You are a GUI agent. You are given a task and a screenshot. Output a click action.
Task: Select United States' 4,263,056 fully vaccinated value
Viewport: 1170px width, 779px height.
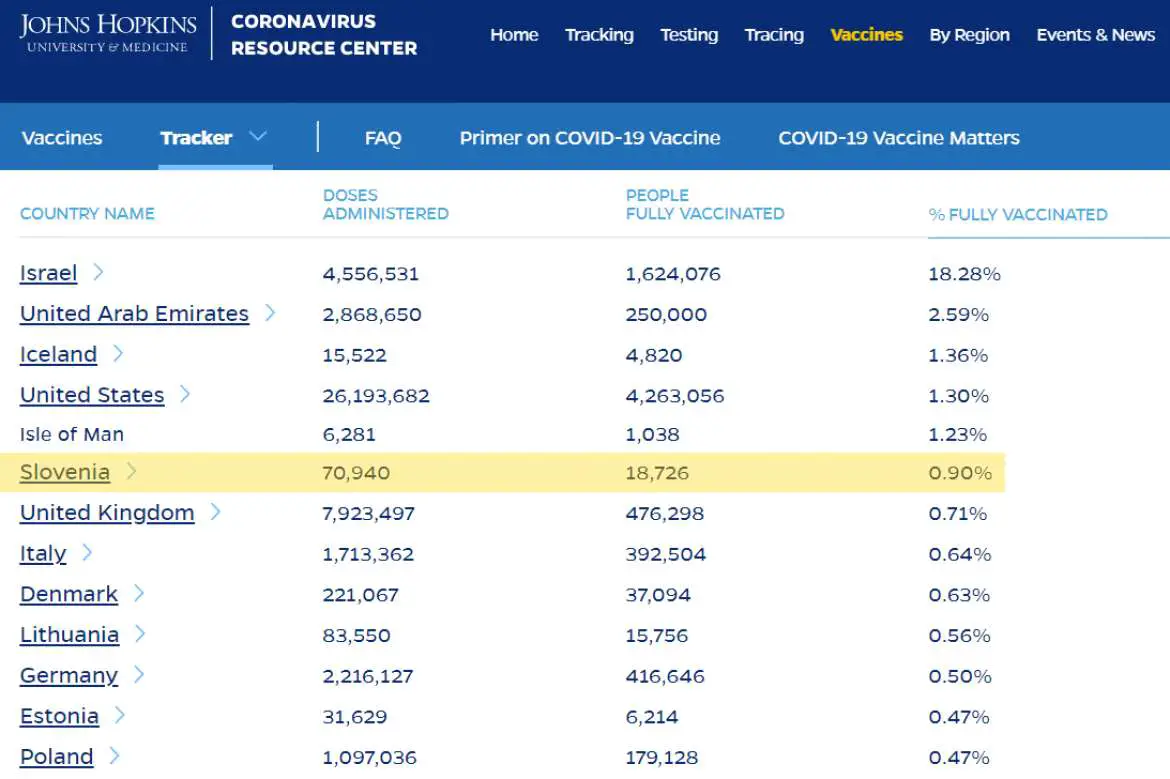coord(675,395)
